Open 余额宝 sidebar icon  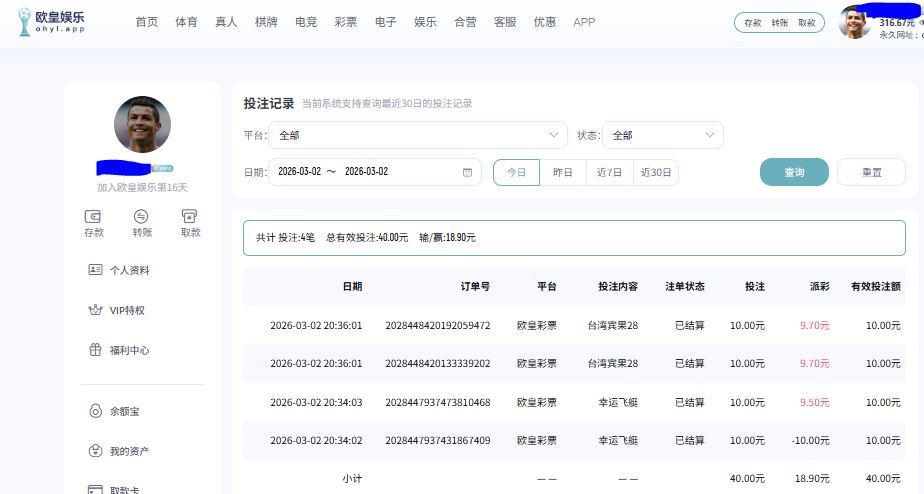(x=96, y=411)
